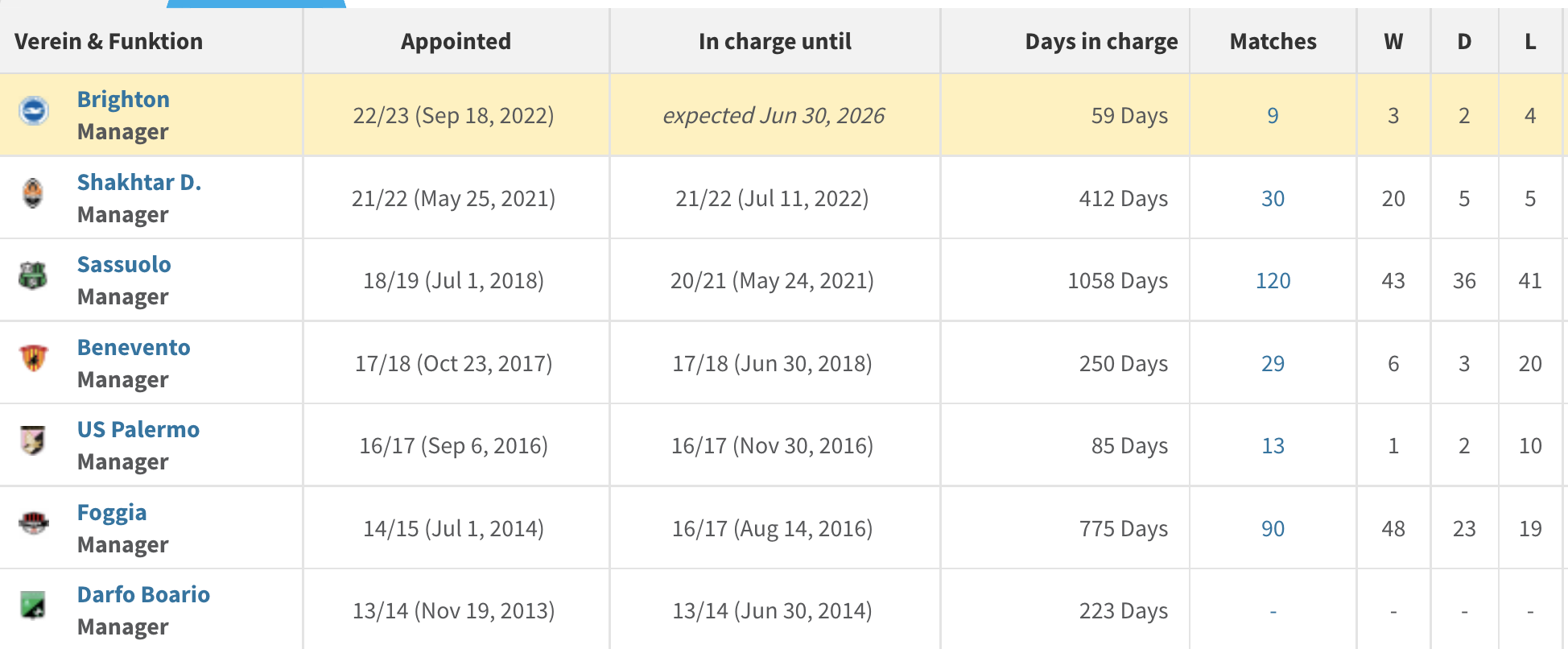Viewport: 1568px width, 649px height.
Task: View the 30 matches at Shakhtar
Action: pos(1273,198)
